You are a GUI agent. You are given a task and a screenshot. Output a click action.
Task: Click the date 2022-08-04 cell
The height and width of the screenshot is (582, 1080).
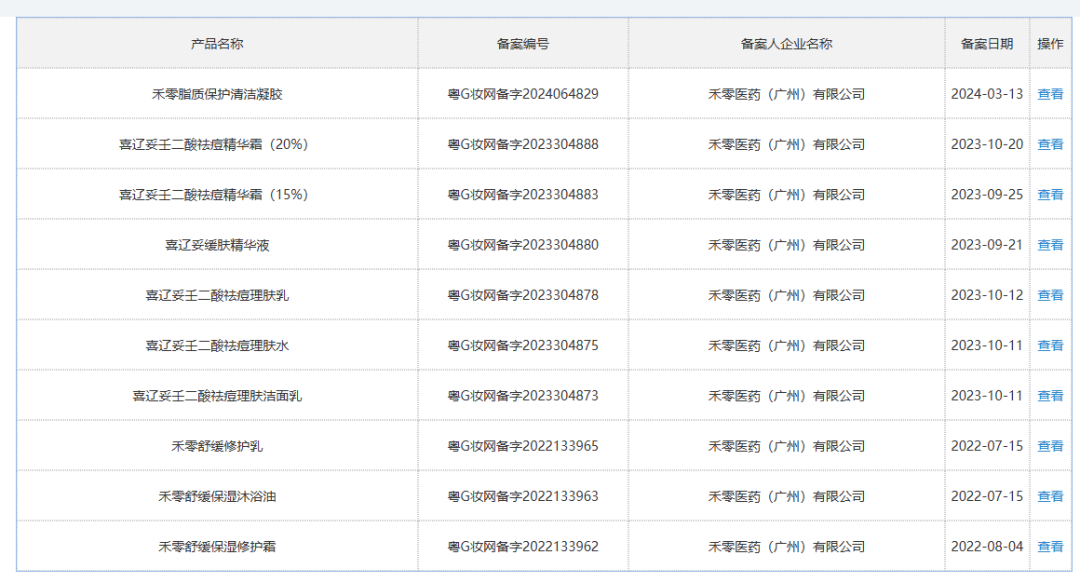pyautogui.click(x=986, y=547)
